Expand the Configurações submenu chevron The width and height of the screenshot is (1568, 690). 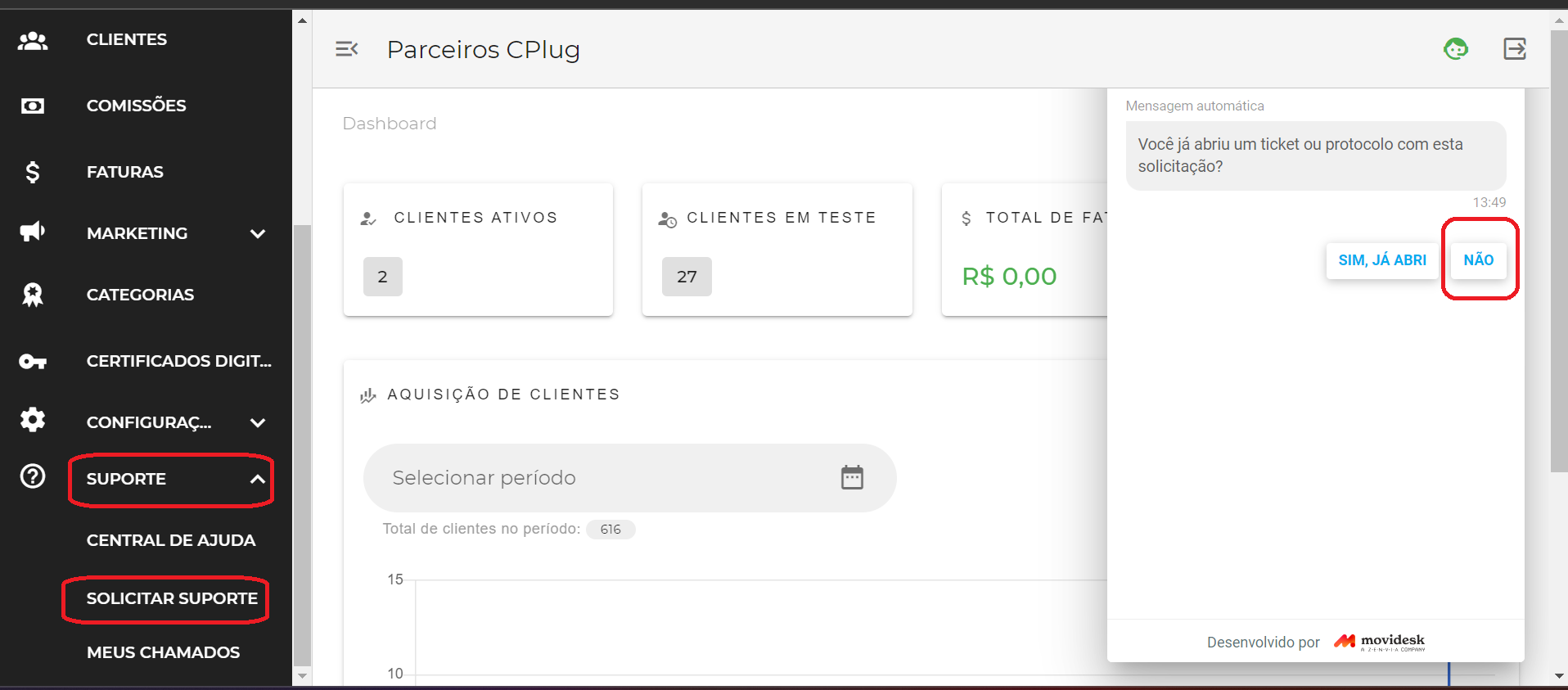tap(258, 423)
